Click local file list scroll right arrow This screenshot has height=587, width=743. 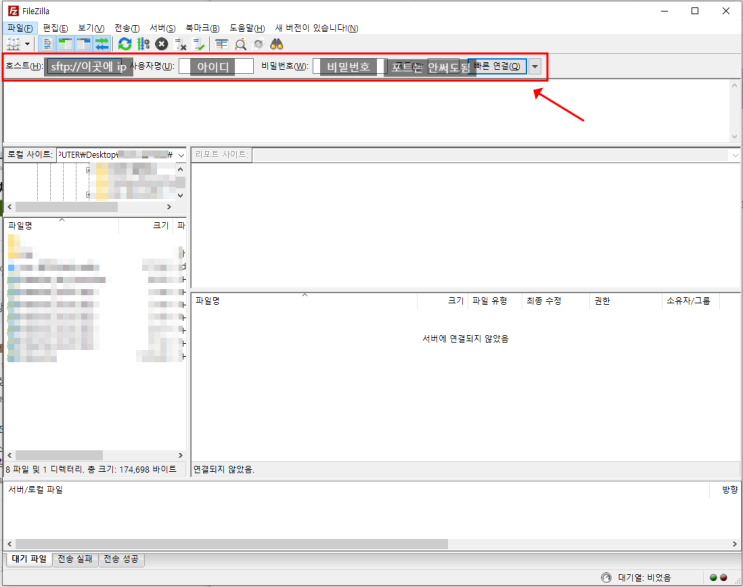coord(180,455)
